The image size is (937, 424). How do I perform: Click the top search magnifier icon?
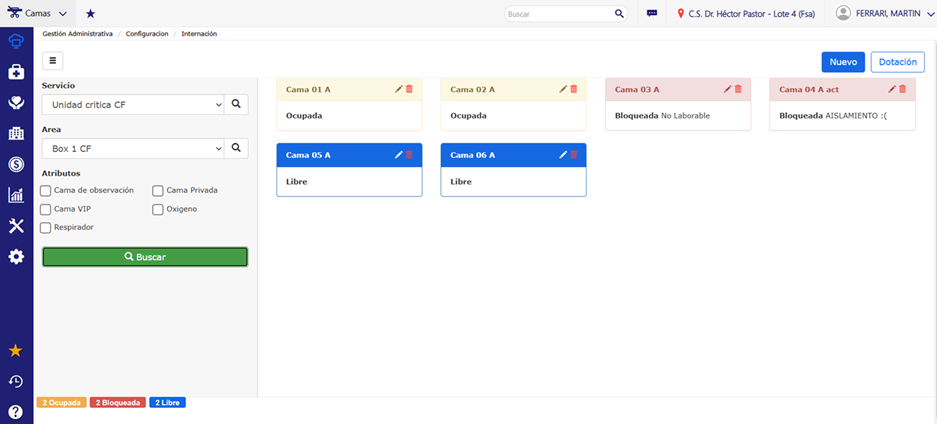619,13
